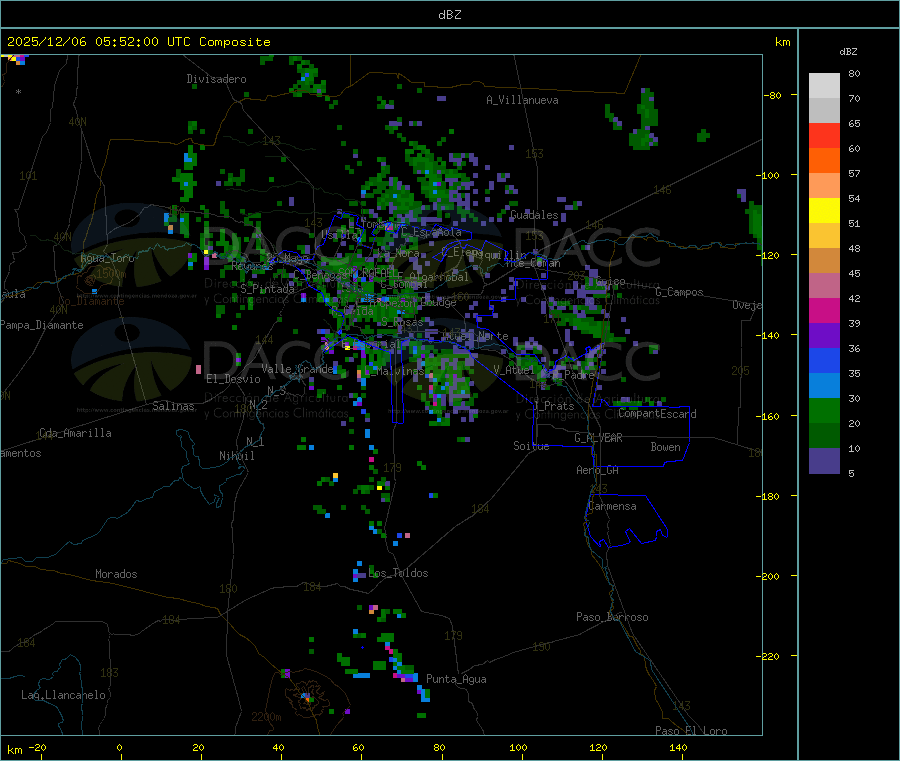This screenshot has height=761, width=900.
Task: Select the blue 35 dBZ legend swatch
Action: [x=824, y=360]
